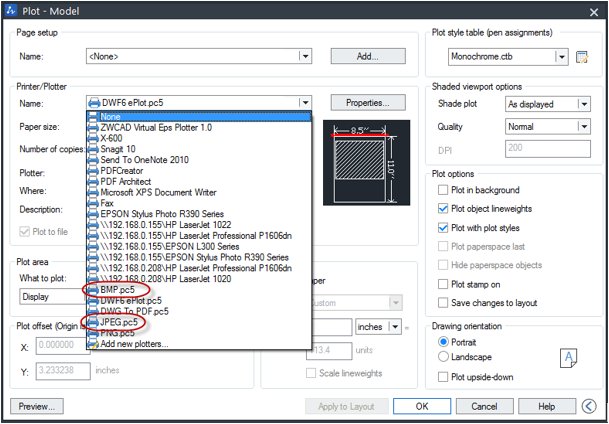Click the ZWCAD logo icon in title bar
609x424 pixels.
[11, 10]
